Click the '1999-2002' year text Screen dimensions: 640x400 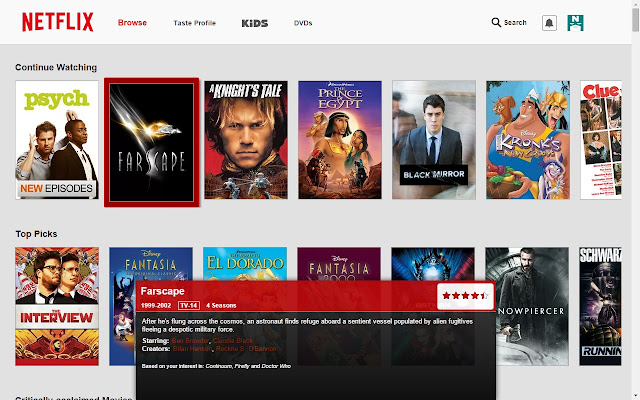pyautogui.click(x=156, y=305)
